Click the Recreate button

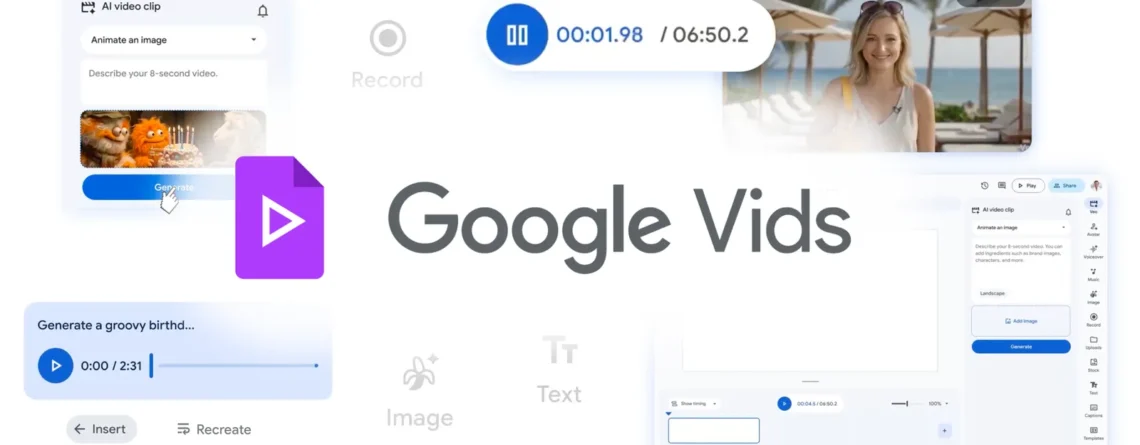(x=214, y=429)
